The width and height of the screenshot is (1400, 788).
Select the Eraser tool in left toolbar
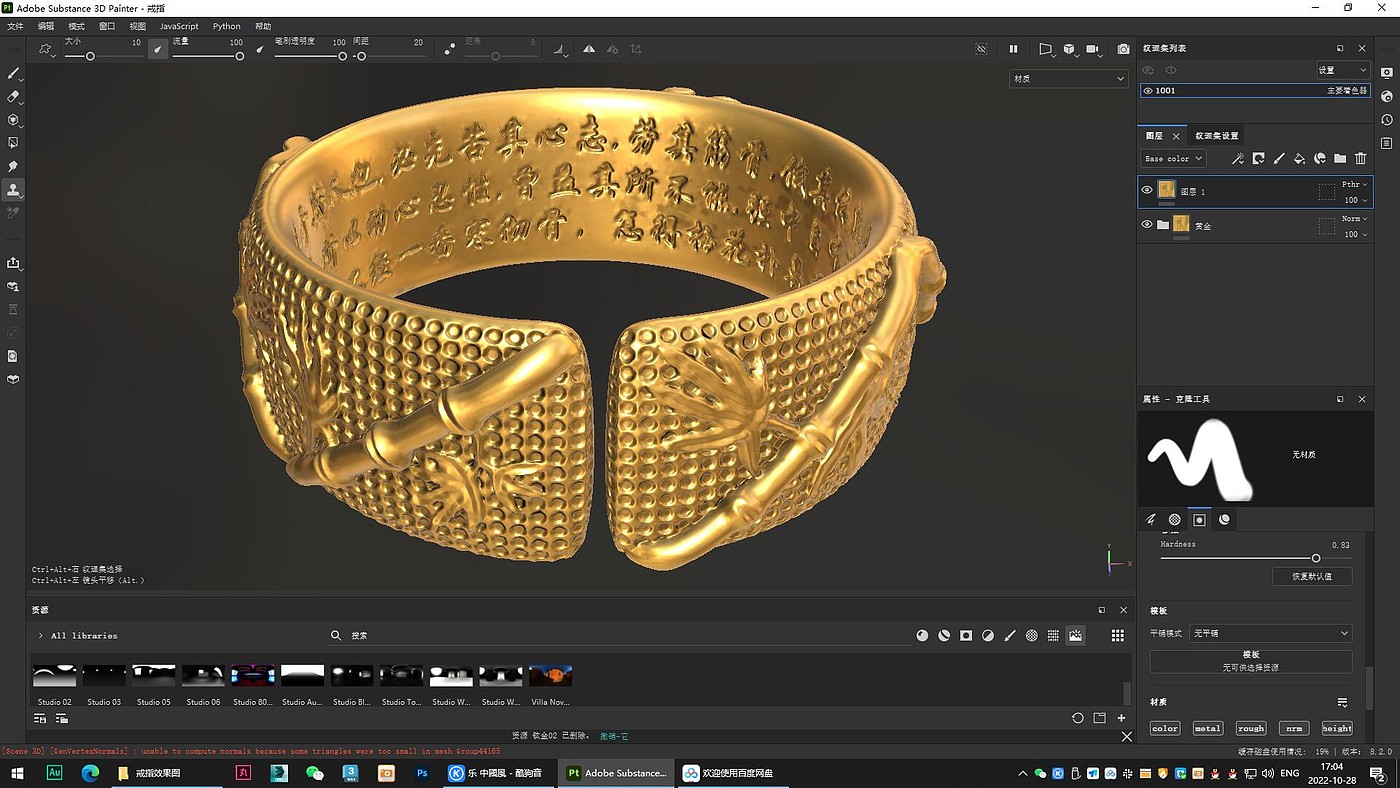[13, 97]
